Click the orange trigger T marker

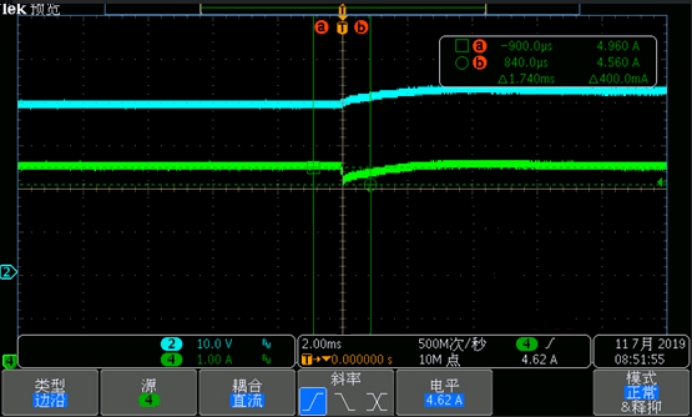tap(342, 27)
